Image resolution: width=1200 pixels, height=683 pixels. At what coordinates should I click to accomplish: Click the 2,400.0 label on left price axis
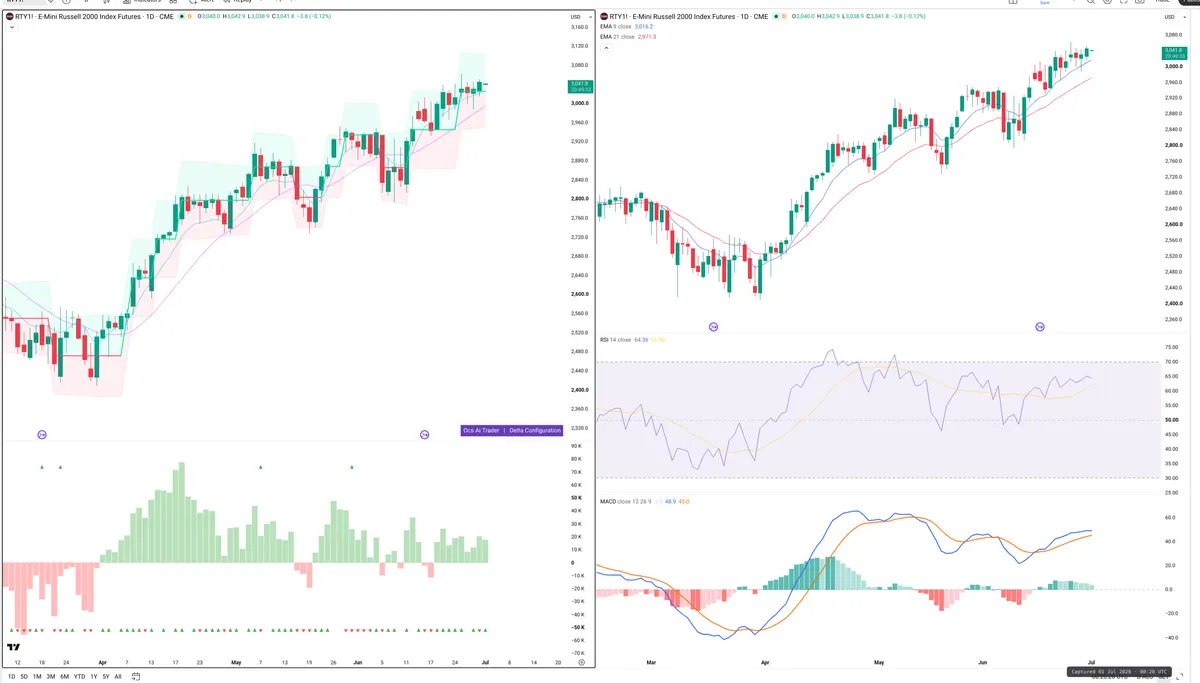[579, 390]
